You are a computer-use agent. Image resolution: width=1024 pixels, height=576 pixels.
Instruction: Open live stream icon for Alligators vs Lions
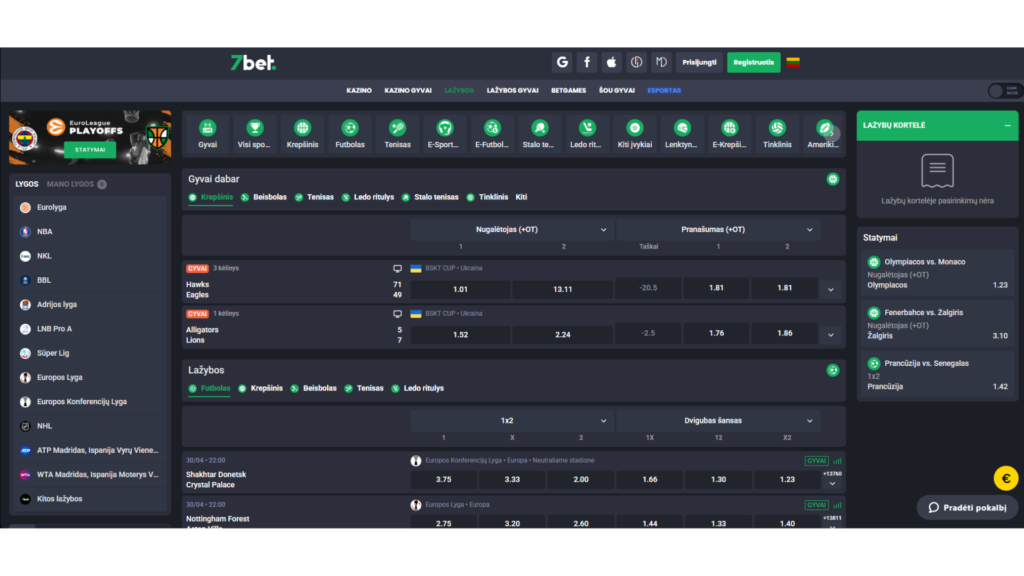(397, 314)
